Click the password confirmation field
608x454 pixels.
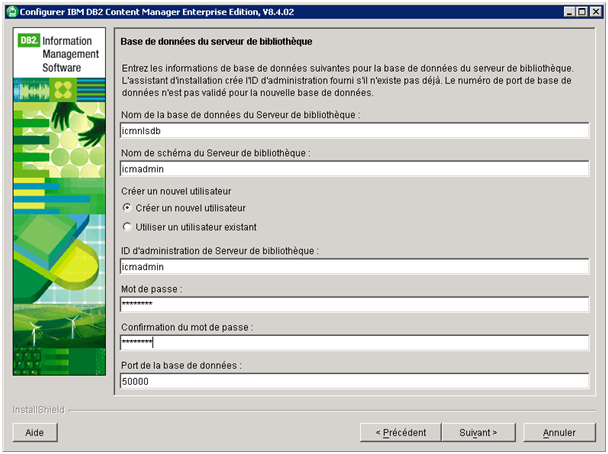[354, 343]
